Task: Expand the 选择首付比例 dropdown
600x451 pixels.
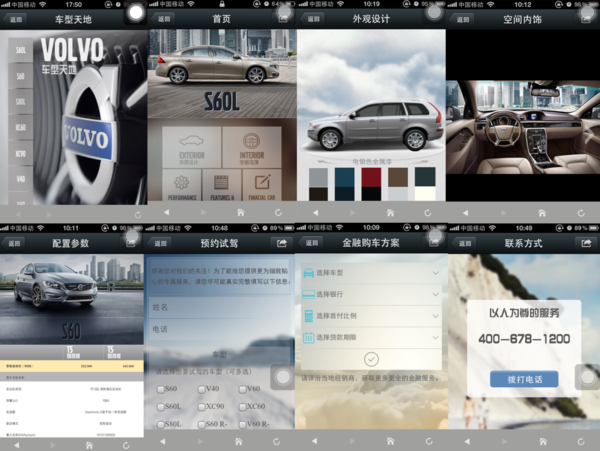Action: (x=371, y=316)
